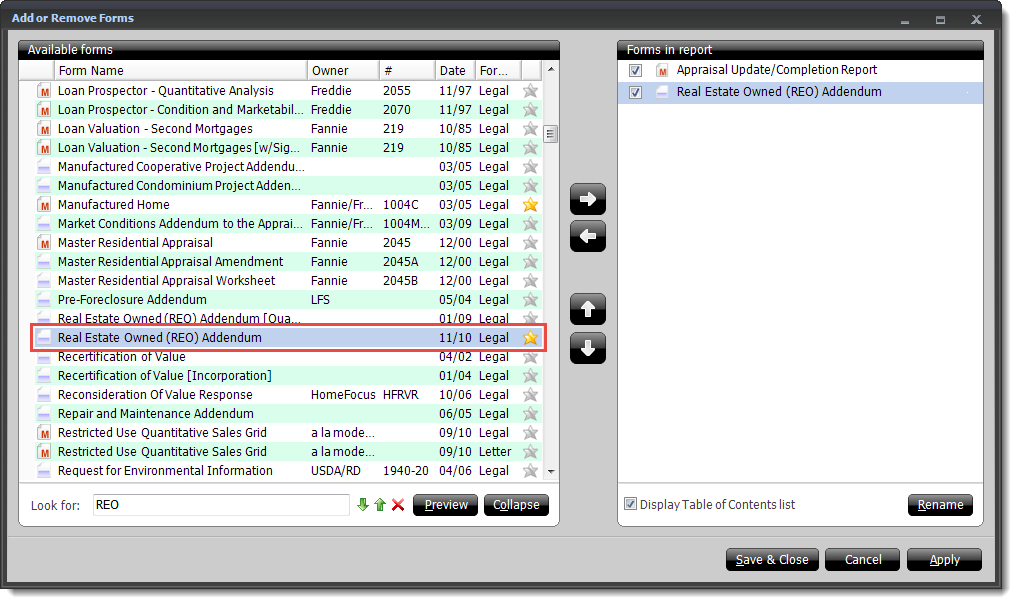Select Restricted Use Quantitative Sales Grid Legal row
This screenshot has height=604, width=1017.
pos(288,433)
